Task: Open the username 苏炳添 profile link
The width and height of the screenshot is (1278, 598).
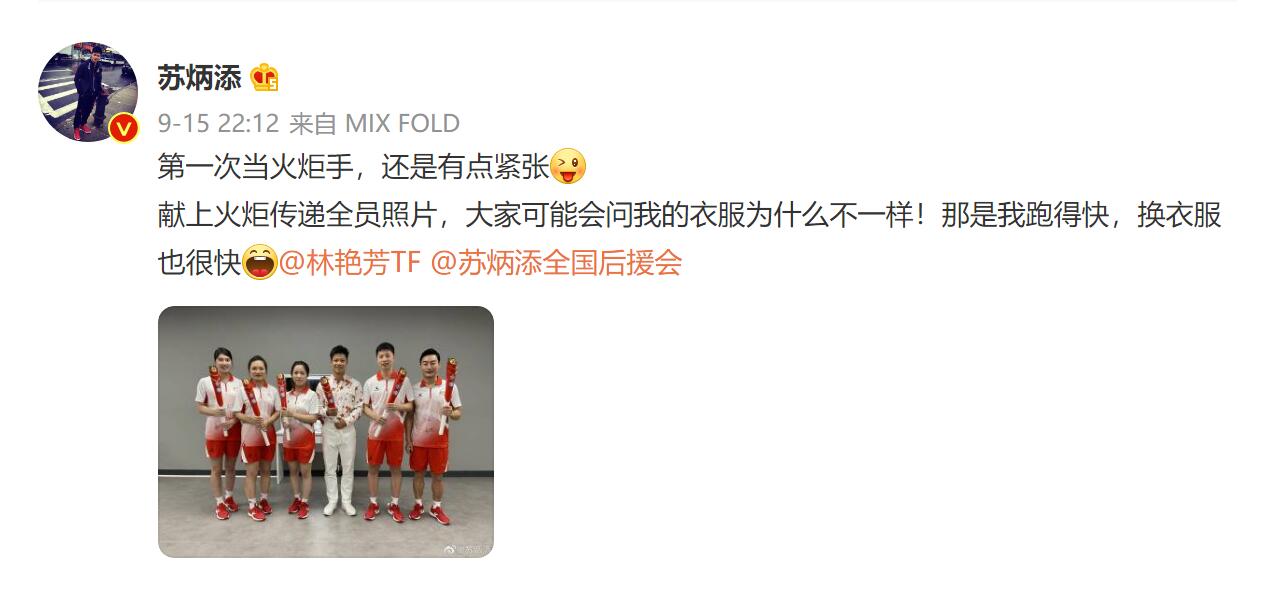Action: (200, 78)
